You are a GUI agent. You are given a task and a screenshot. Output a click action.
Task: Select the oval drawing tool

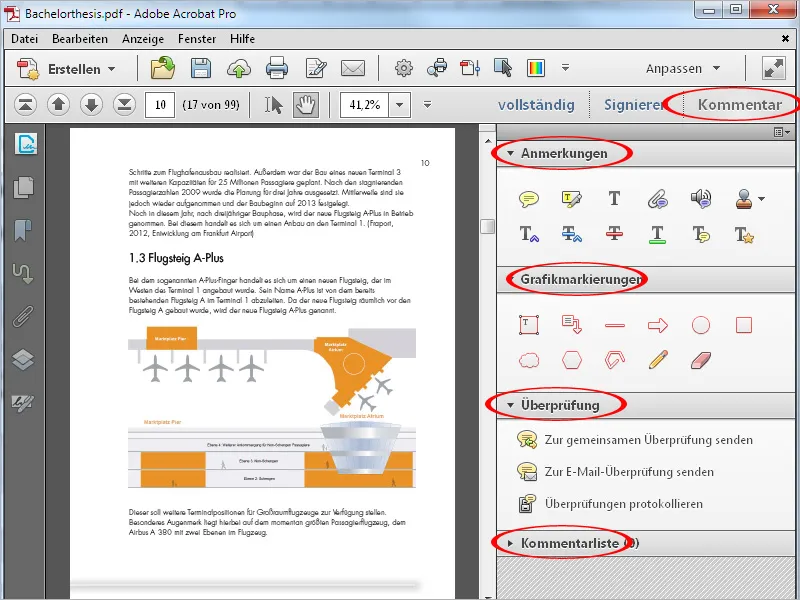coord(701,325)
